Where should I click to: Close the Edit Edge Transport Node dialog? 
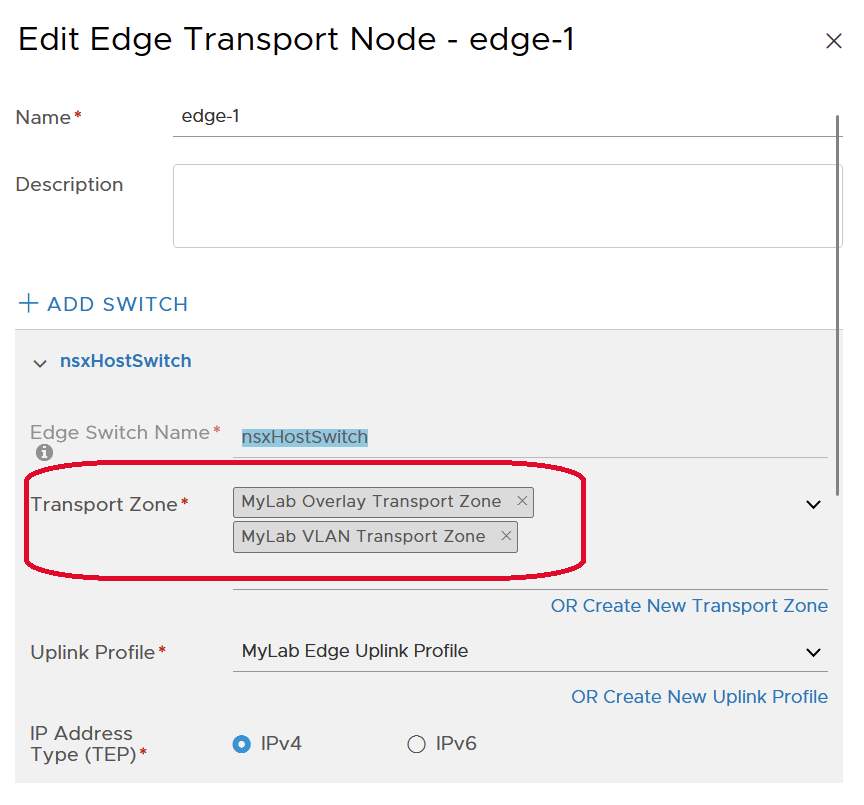[x=833, y=41]
